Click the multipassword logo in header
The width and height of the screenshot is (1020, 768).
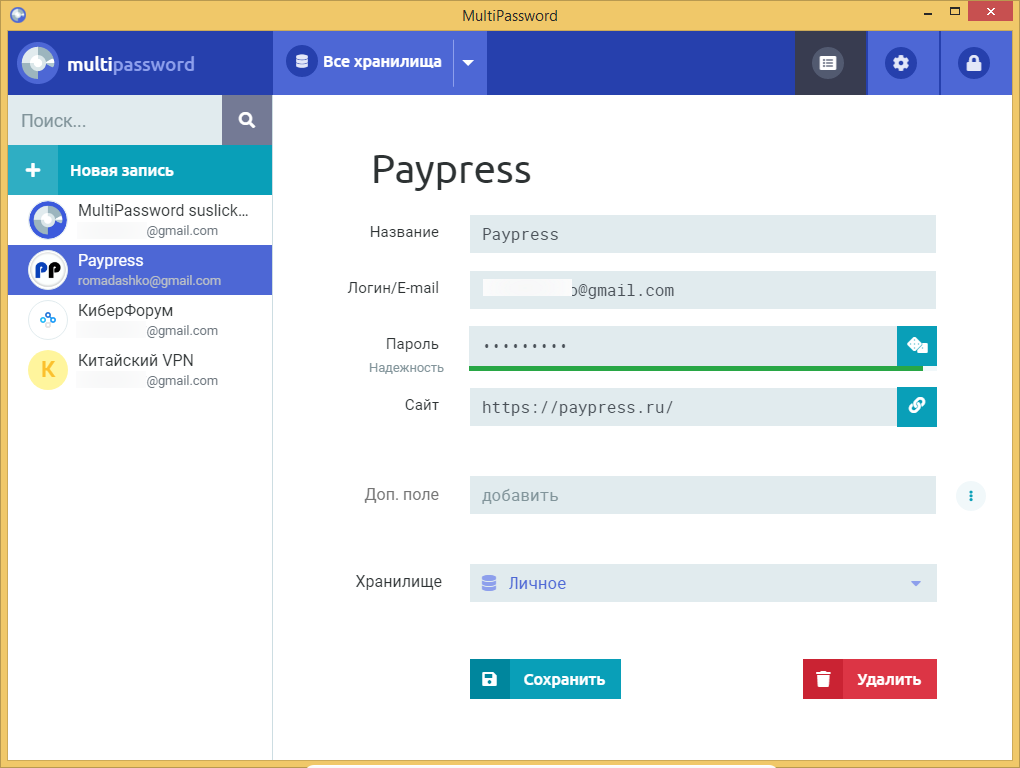tap(107, 63)
